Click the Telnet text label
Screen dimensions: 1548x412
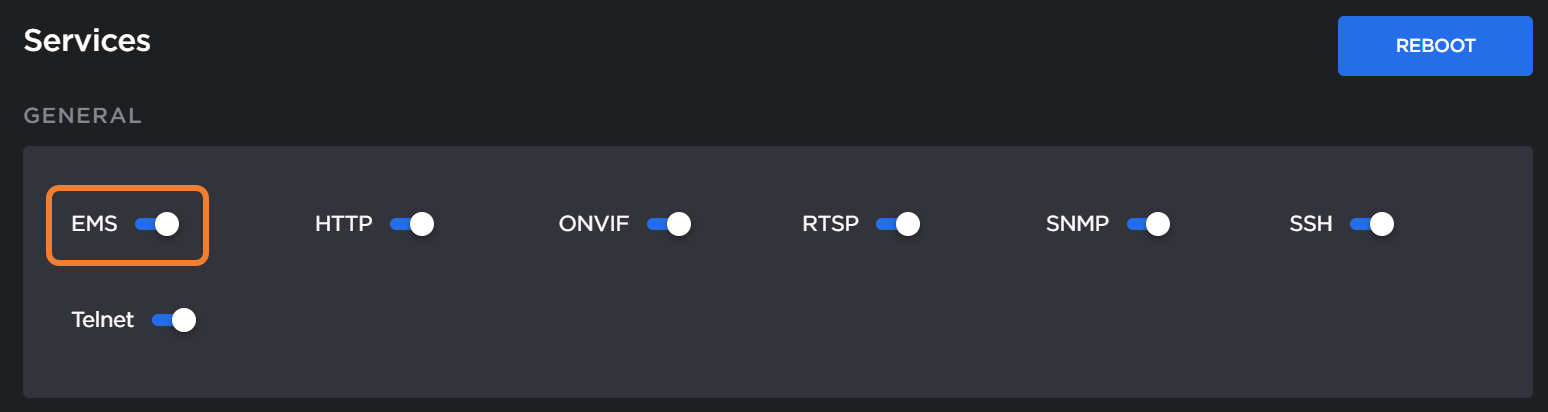click(x=103, y=320)
